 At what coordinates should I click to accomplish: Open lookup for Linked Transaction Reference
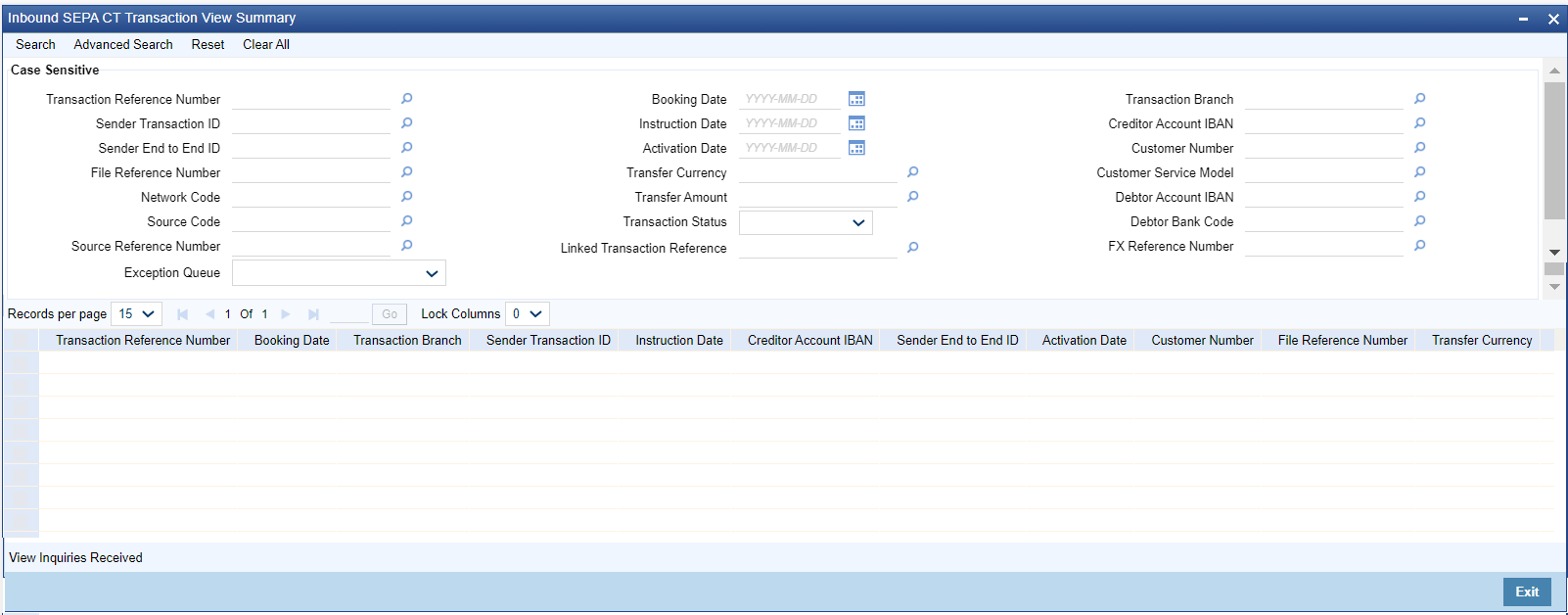pyautogui.click(x=913, y=248)
